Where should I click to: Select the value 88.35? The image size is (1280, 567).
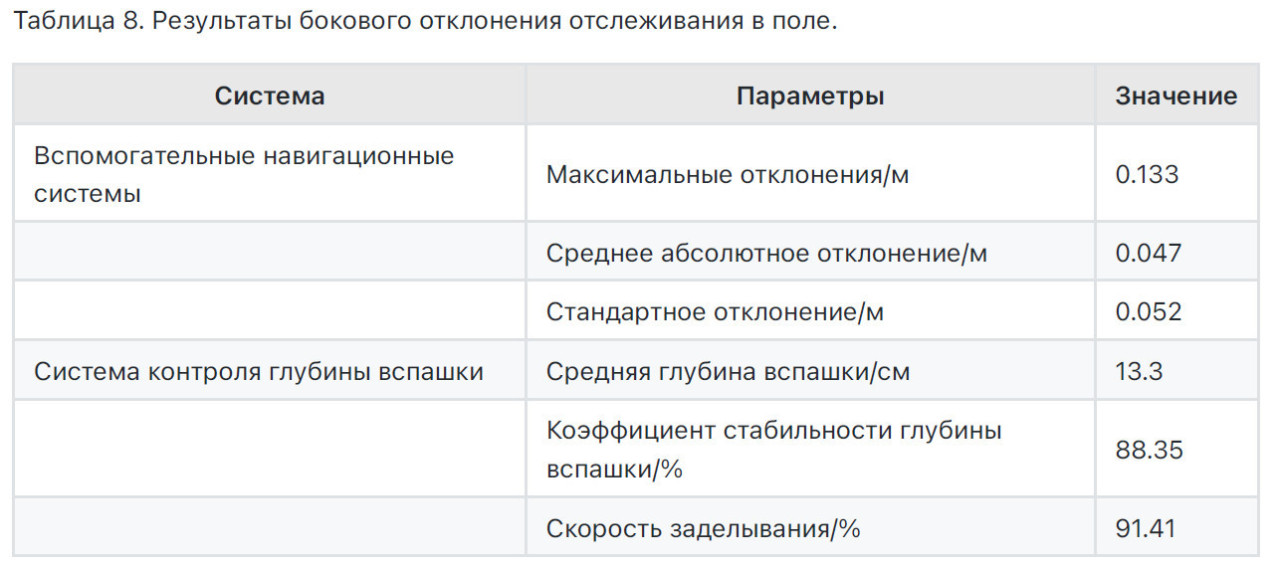(1149, 449)
